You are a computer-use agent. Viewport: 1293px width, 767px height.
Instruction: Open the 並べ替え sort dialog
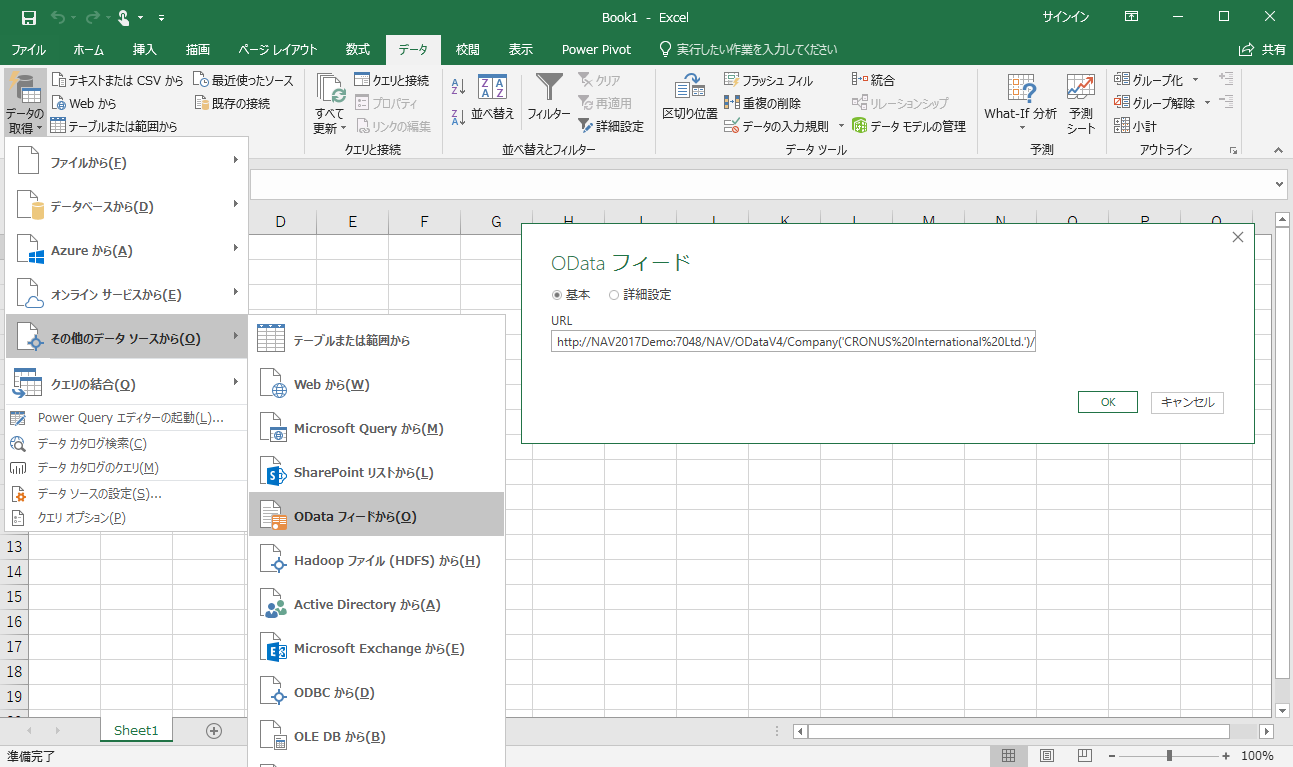(493, 98)
